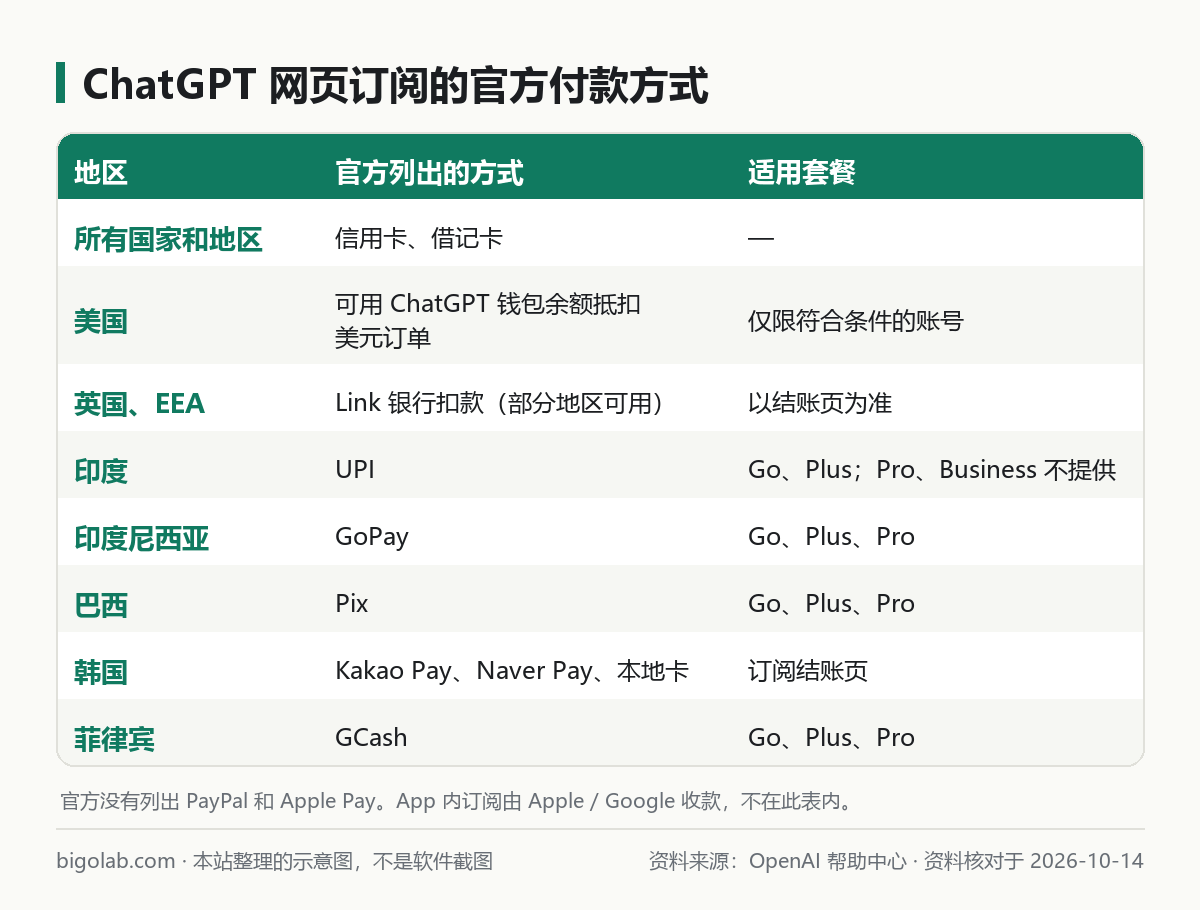Click the '仅限符合条件的账号' cell
This screenshot has width=1200, height=910.
[x=855, y=321]
